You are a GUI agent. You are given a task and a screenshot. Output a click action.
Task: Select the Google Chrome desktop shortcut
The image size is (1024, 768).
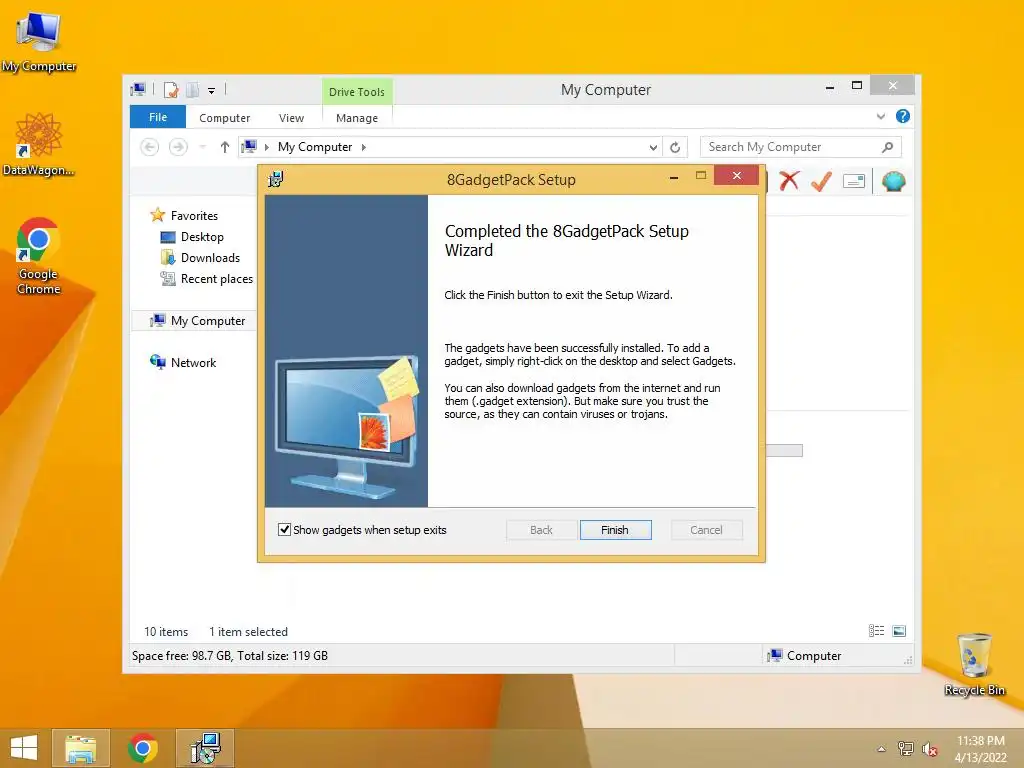click(x=39, y=257)
